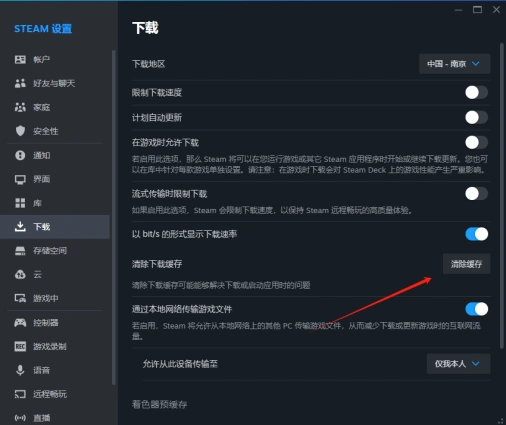Turn on 在游戏时允许下载 toggle
Screen dimensions: 506x425
pos(476,142)
